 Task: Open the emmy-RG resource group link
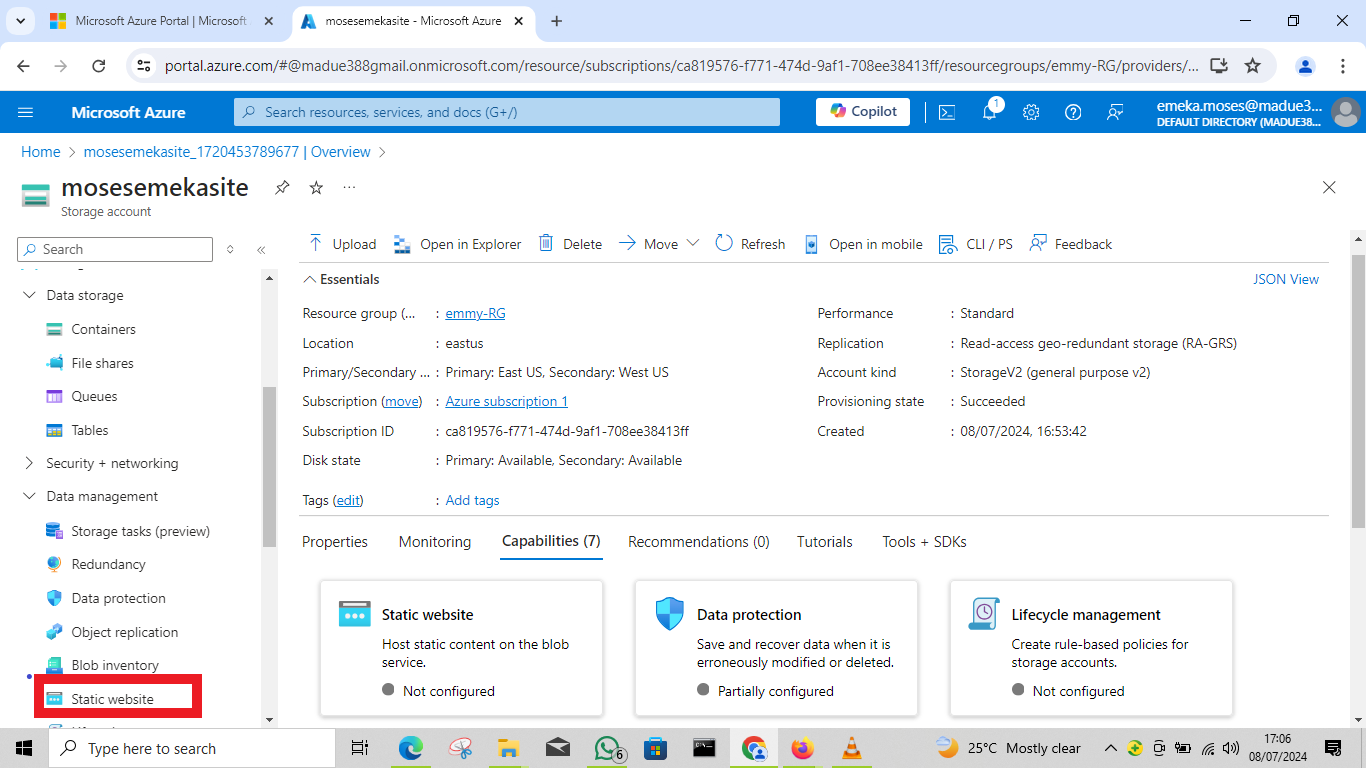point(476,314)
